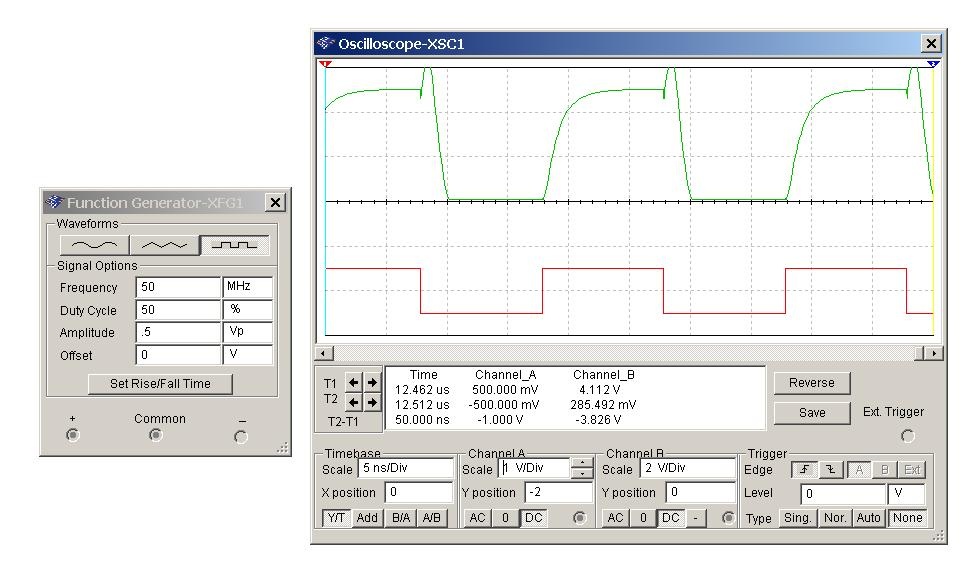This screenshot has height=565, width=966.
Task: Set Channel A coupling to AC
Action: (477, 518)
